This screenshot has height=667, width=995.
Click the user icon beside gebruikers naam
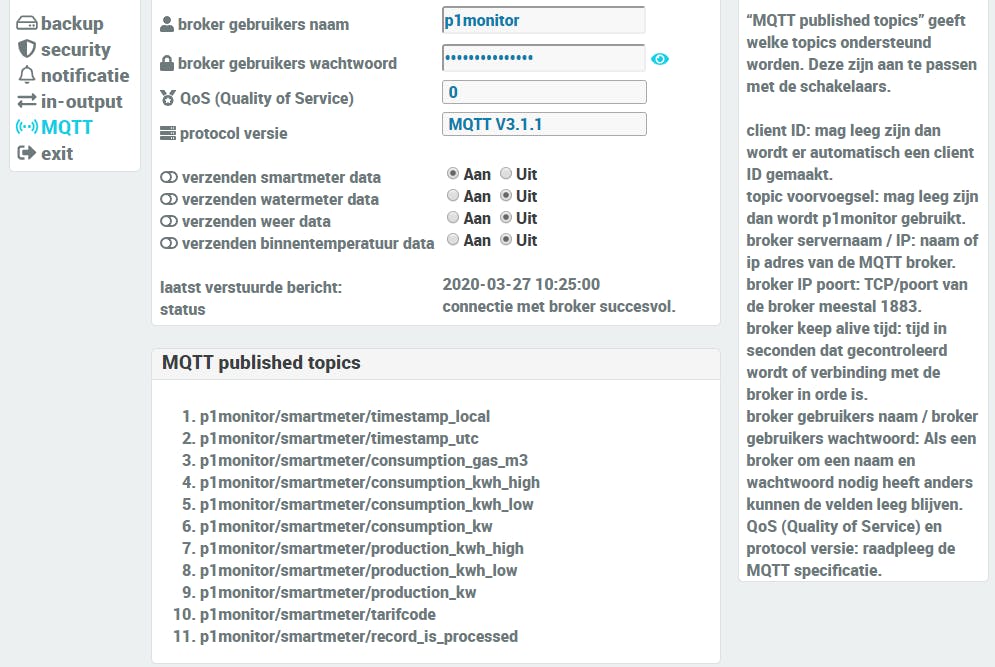point(167,24)
